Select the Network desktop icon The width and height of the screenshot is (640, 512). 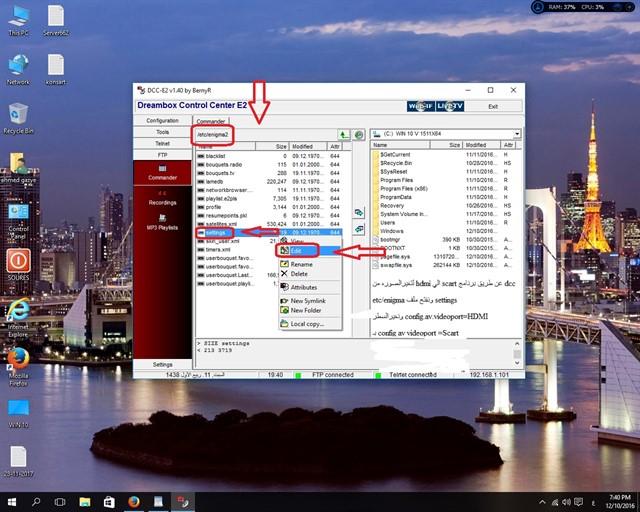click(x=18, y=69)
